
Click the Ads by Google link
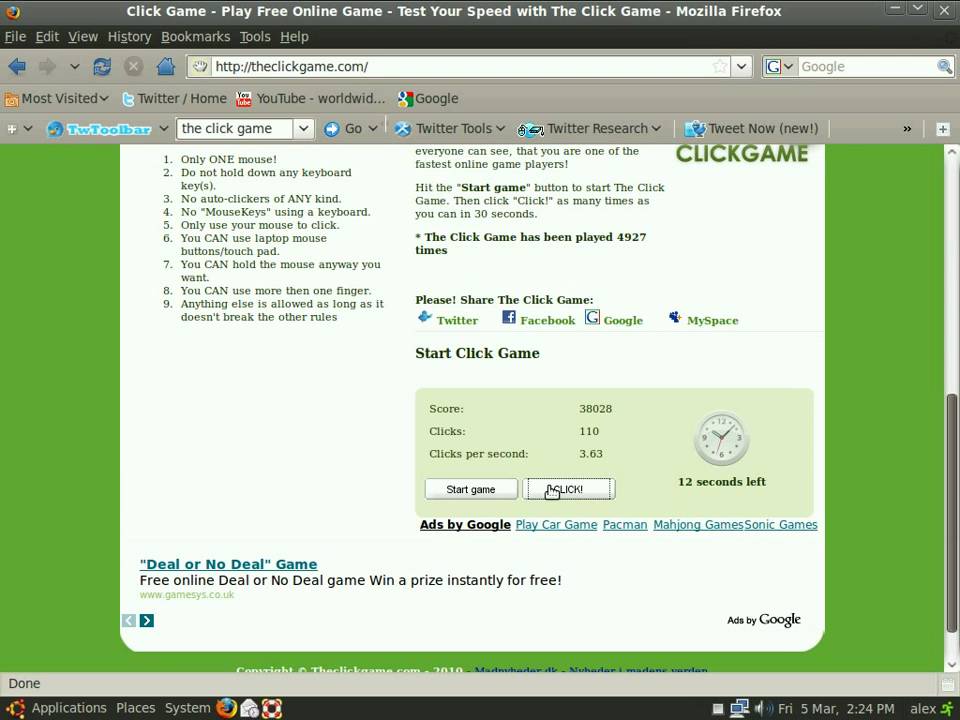click(465, 525)
